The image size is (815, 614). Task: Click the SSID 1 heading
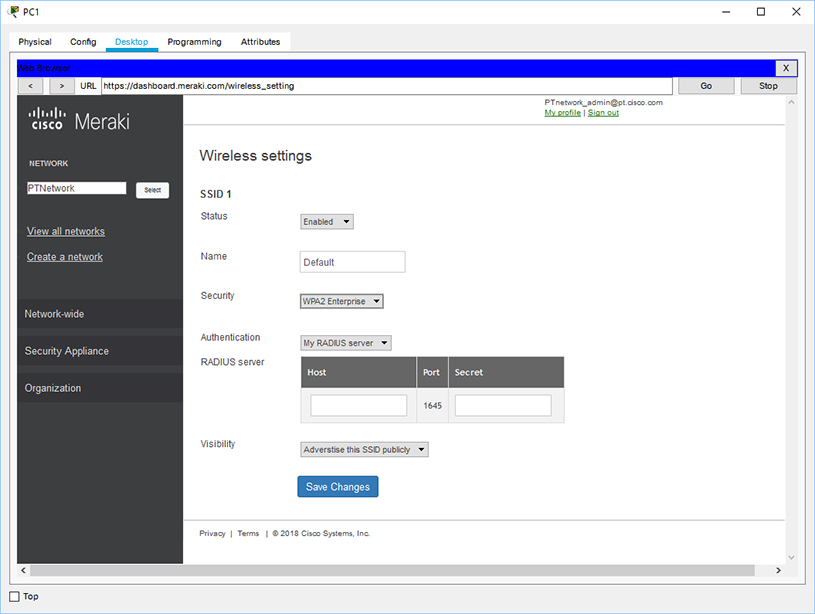(216, 194)
